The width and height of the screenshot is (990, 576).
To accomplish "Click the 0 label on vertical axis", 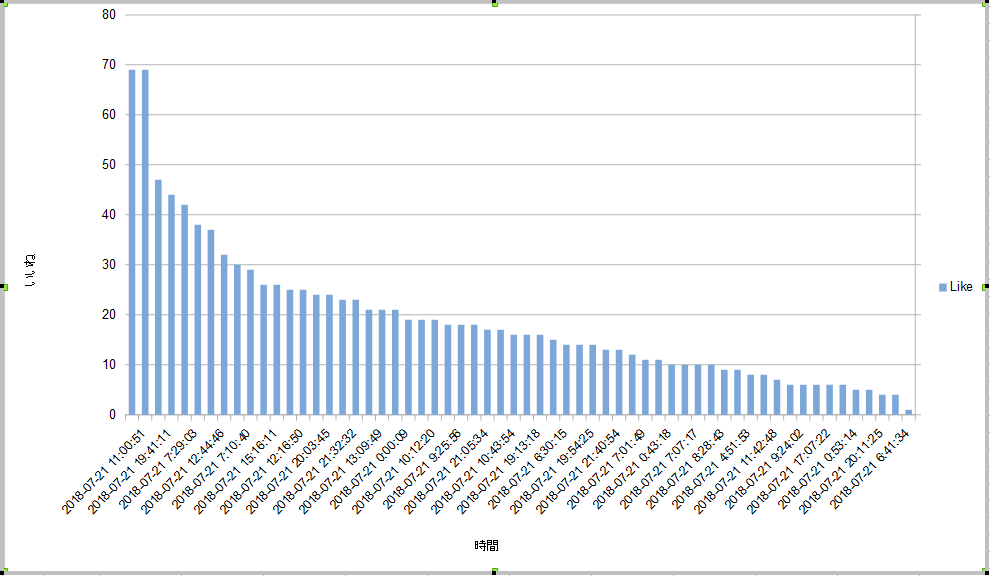I will coord(112,415).
